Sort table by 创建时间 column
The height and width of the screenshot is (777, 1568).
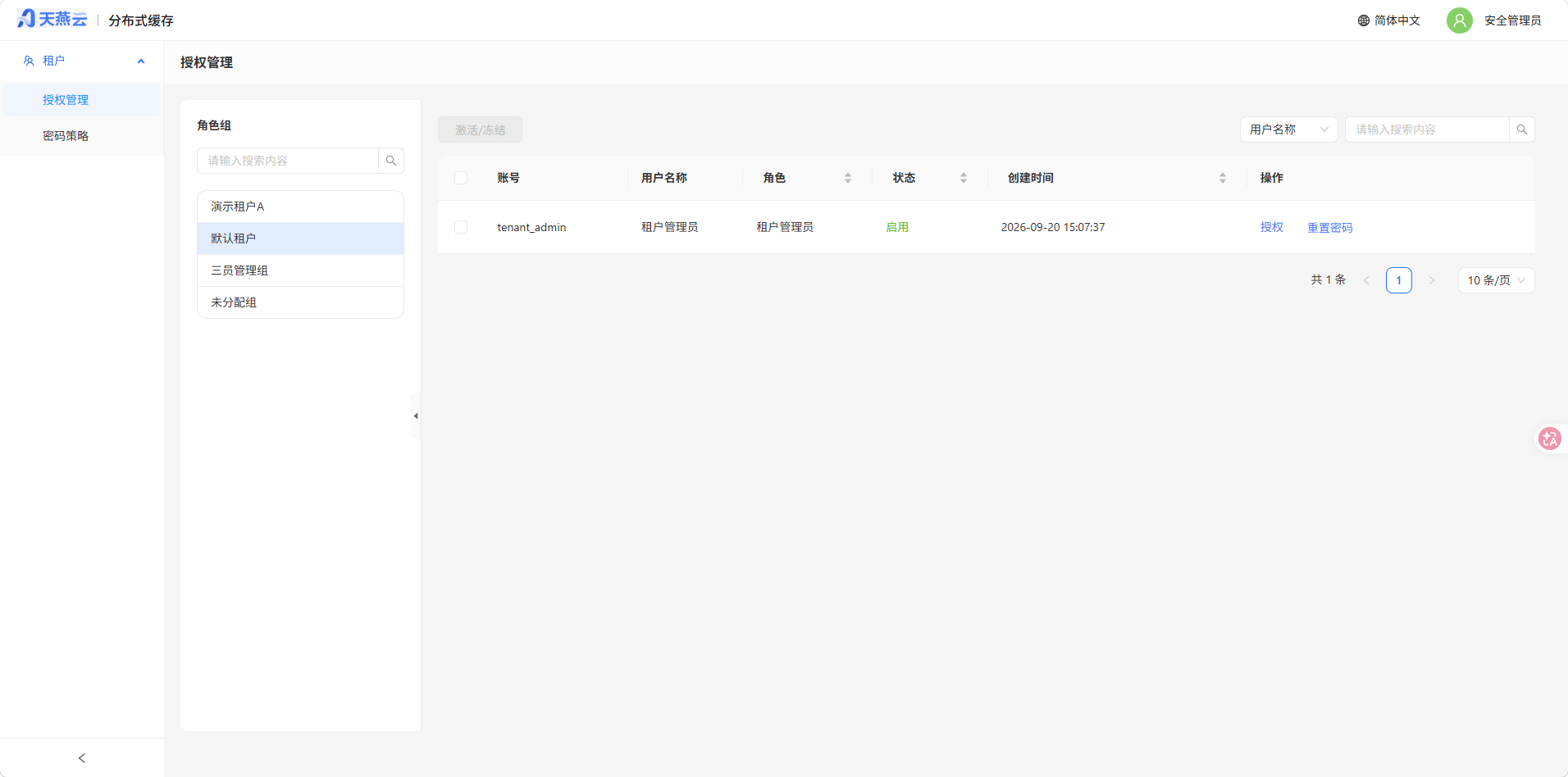click(x=1223, y=178)
